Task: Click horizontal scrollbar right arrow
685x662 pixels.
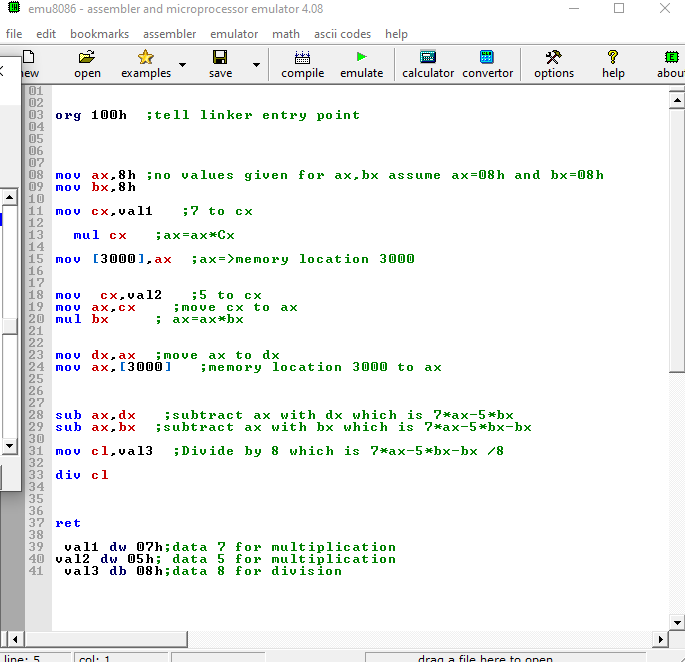Action: [x=661, y=640]
